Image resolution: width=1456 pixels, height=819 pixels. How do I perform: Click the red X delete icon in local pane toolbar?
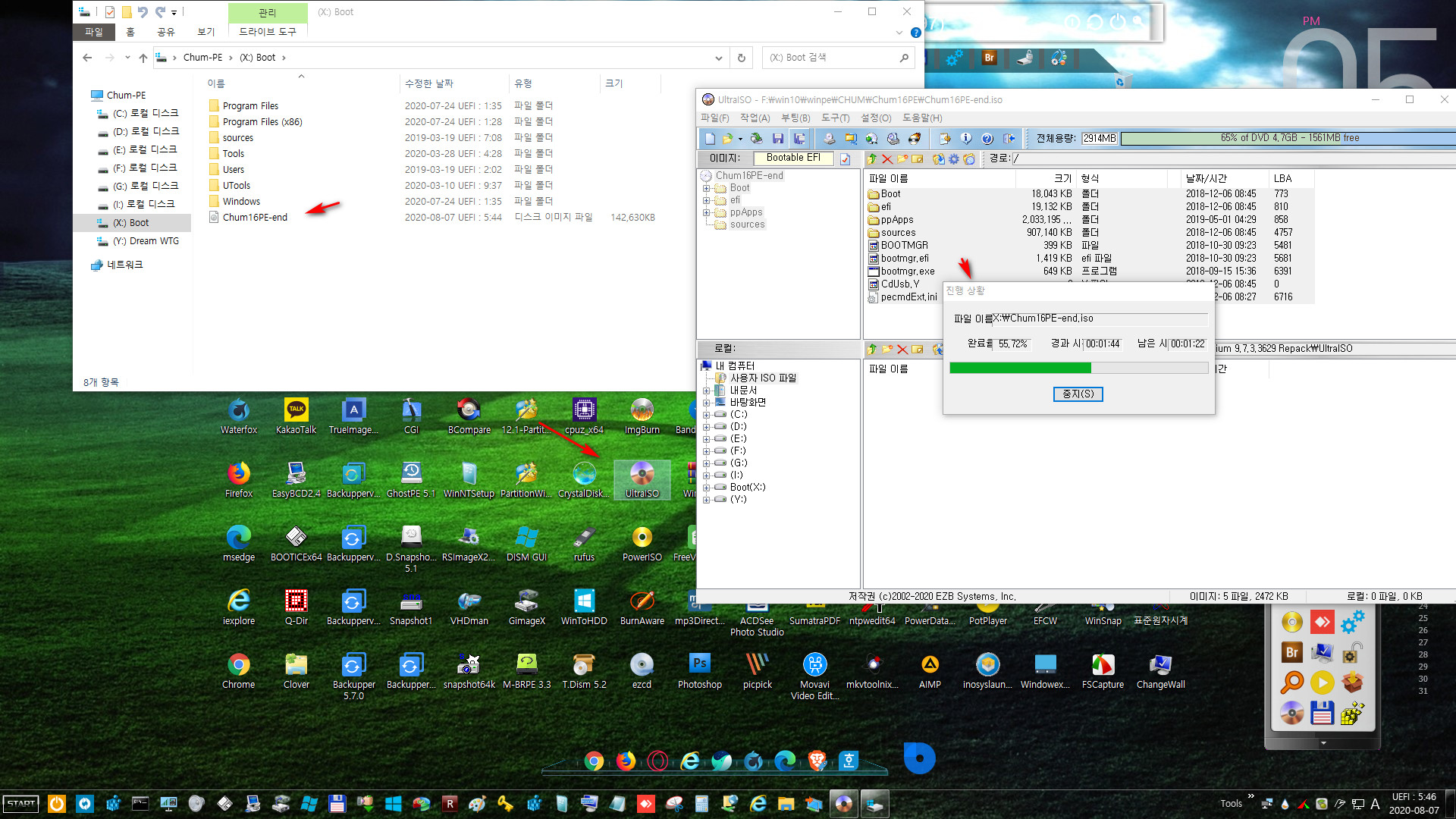902,349
